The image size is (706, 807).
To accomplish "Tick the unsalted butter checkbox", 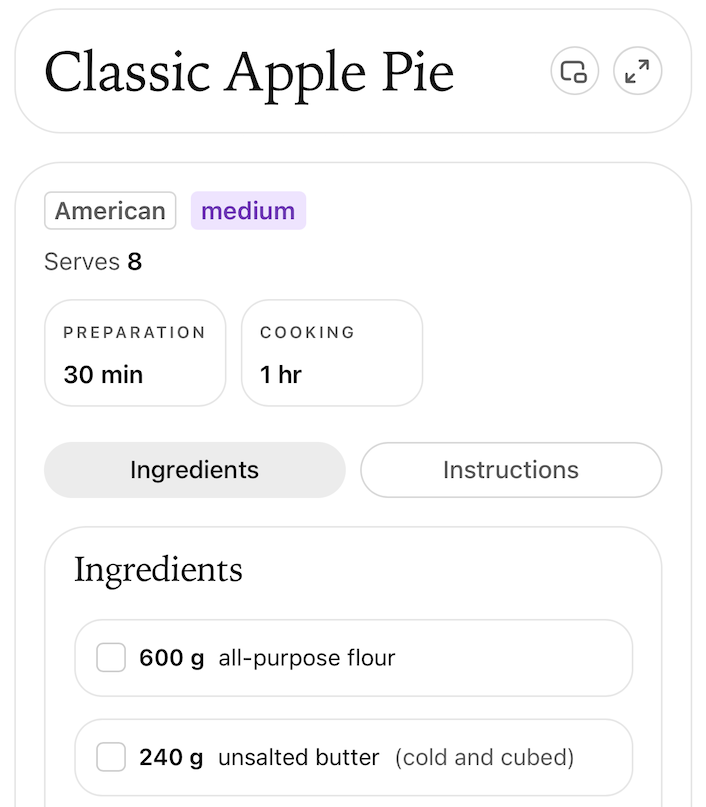I will [x=111, y=758].
